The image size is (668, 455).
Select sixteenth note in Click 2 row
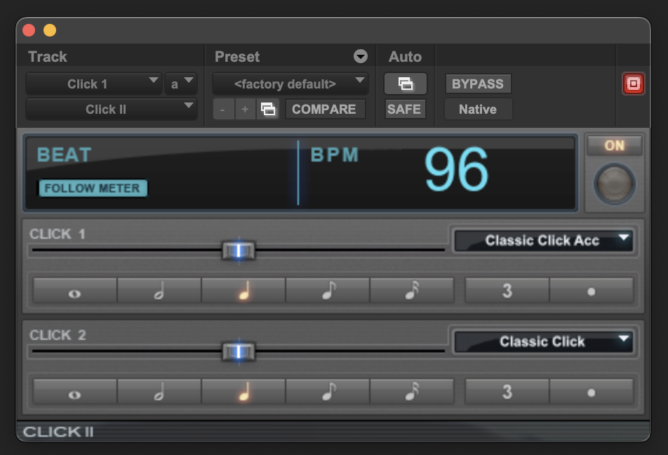click(x=412, y=392)
